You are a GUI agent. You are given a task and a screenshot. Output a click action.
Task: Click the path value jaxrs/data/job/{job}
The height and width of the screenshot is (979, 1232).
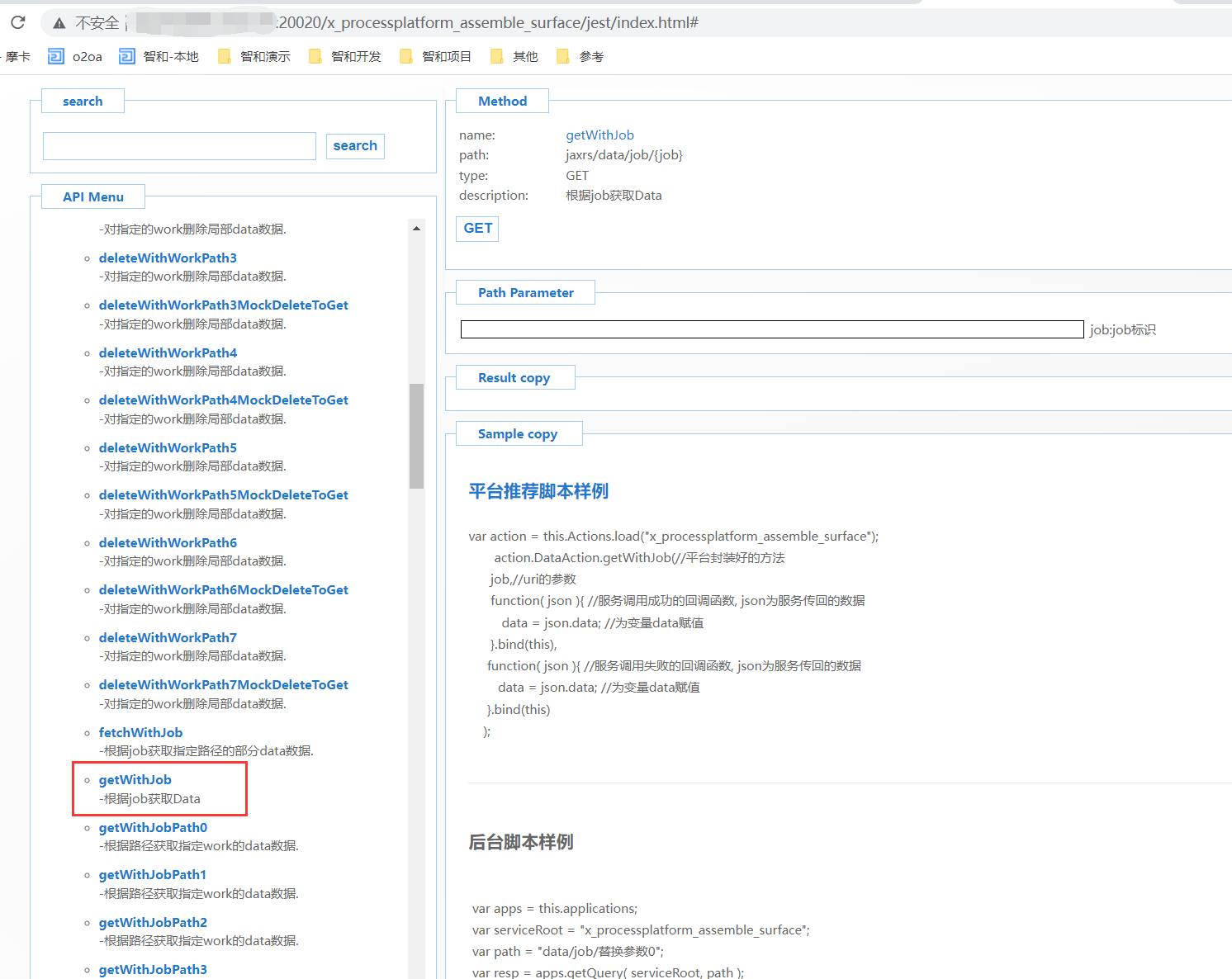623,154
